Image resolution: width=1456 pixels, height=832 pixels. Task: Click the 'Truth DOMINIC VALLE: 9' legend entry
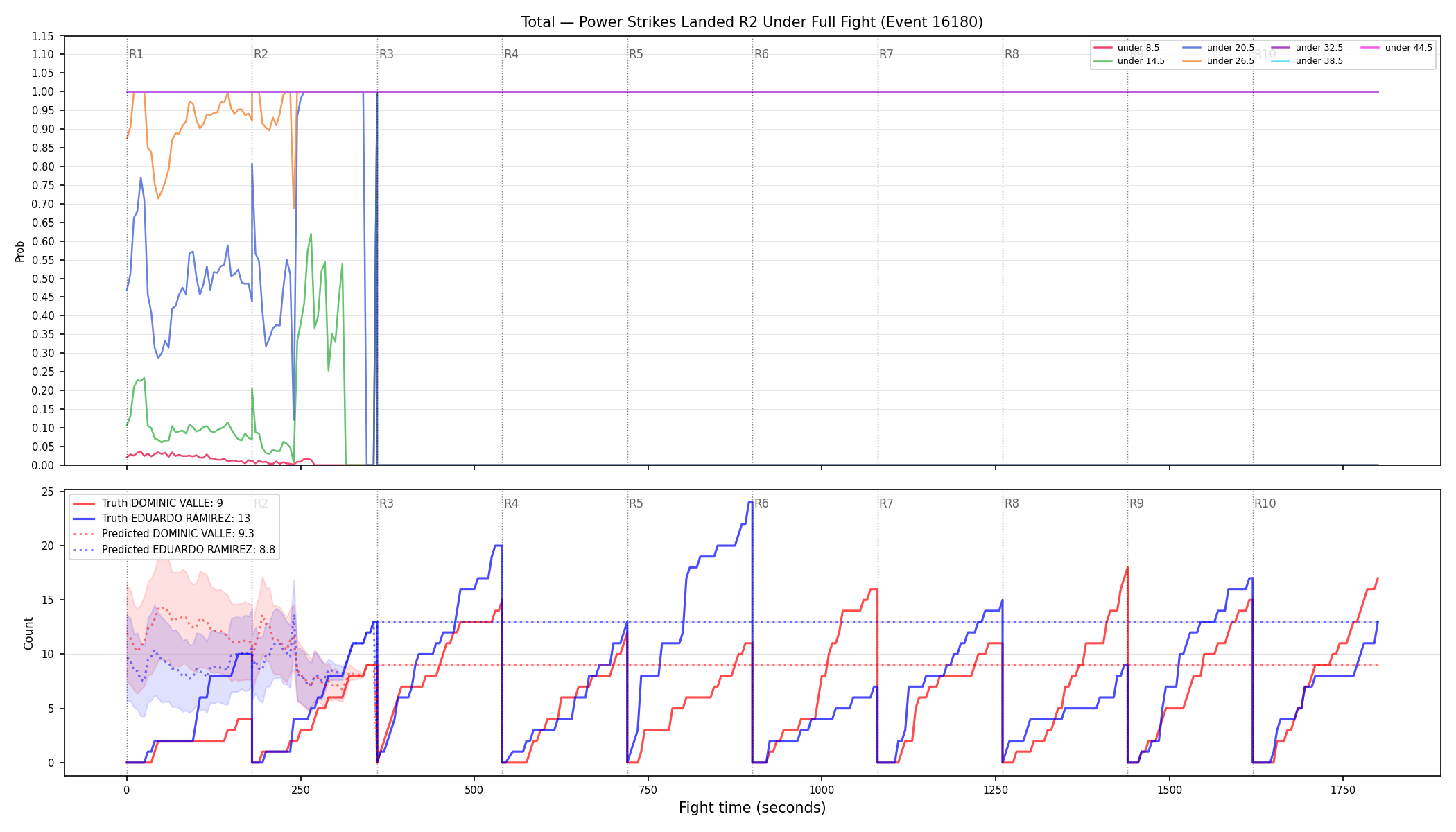click(x=148, y=503)
